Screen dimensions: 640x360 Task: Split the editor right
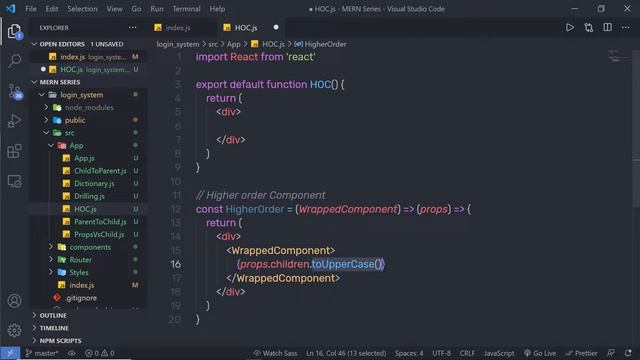[607, 27]
